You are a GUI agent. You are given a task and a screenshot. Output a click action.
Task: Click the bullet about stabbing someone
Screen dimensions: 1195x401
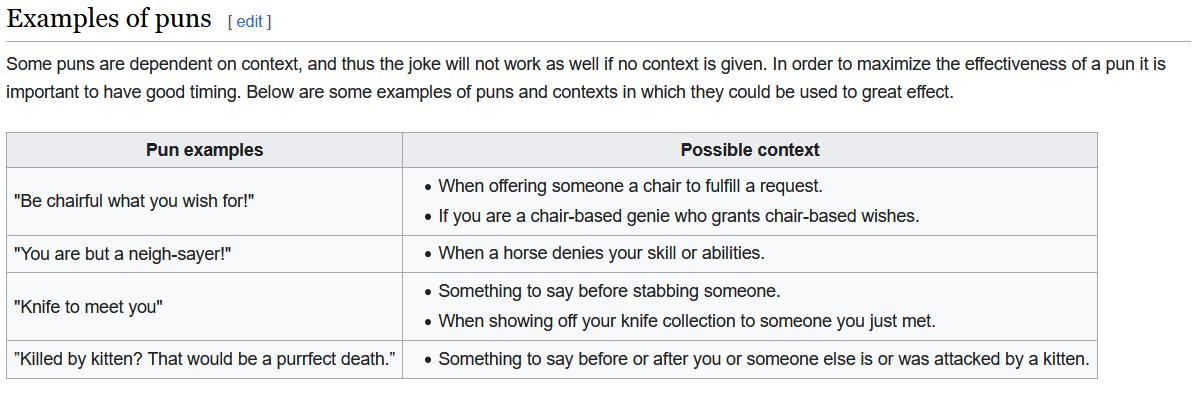pyautogui.click(x=609, y=291)
